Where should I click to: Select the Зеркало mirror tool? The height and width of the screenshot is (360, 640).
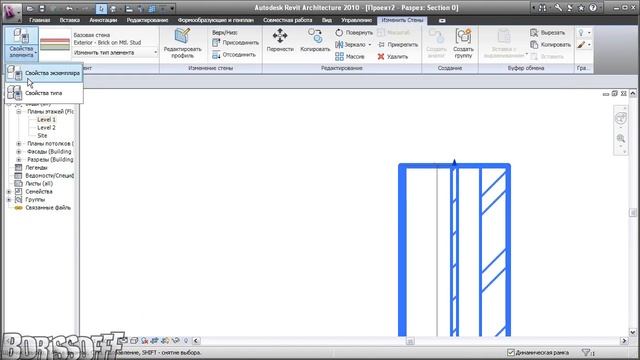pyautogui.click(x=350, y=44)
